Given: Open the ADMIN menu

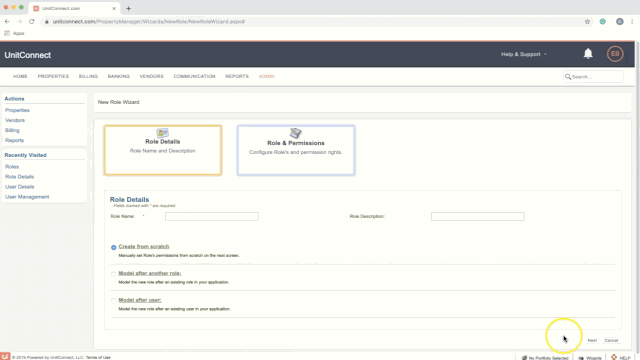Looking at the screenshot, I should click(266, 76).
